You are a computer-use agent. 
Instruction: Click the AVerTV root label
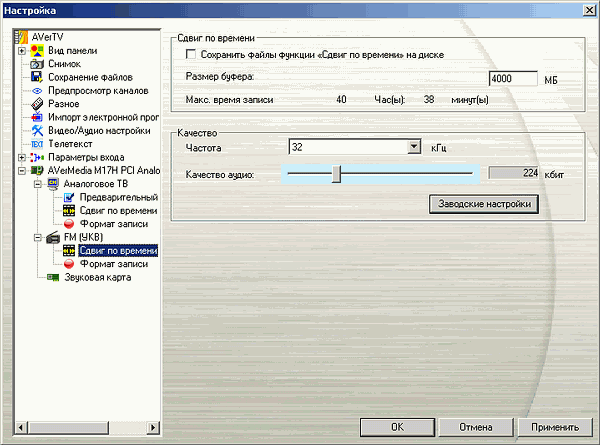47,37
